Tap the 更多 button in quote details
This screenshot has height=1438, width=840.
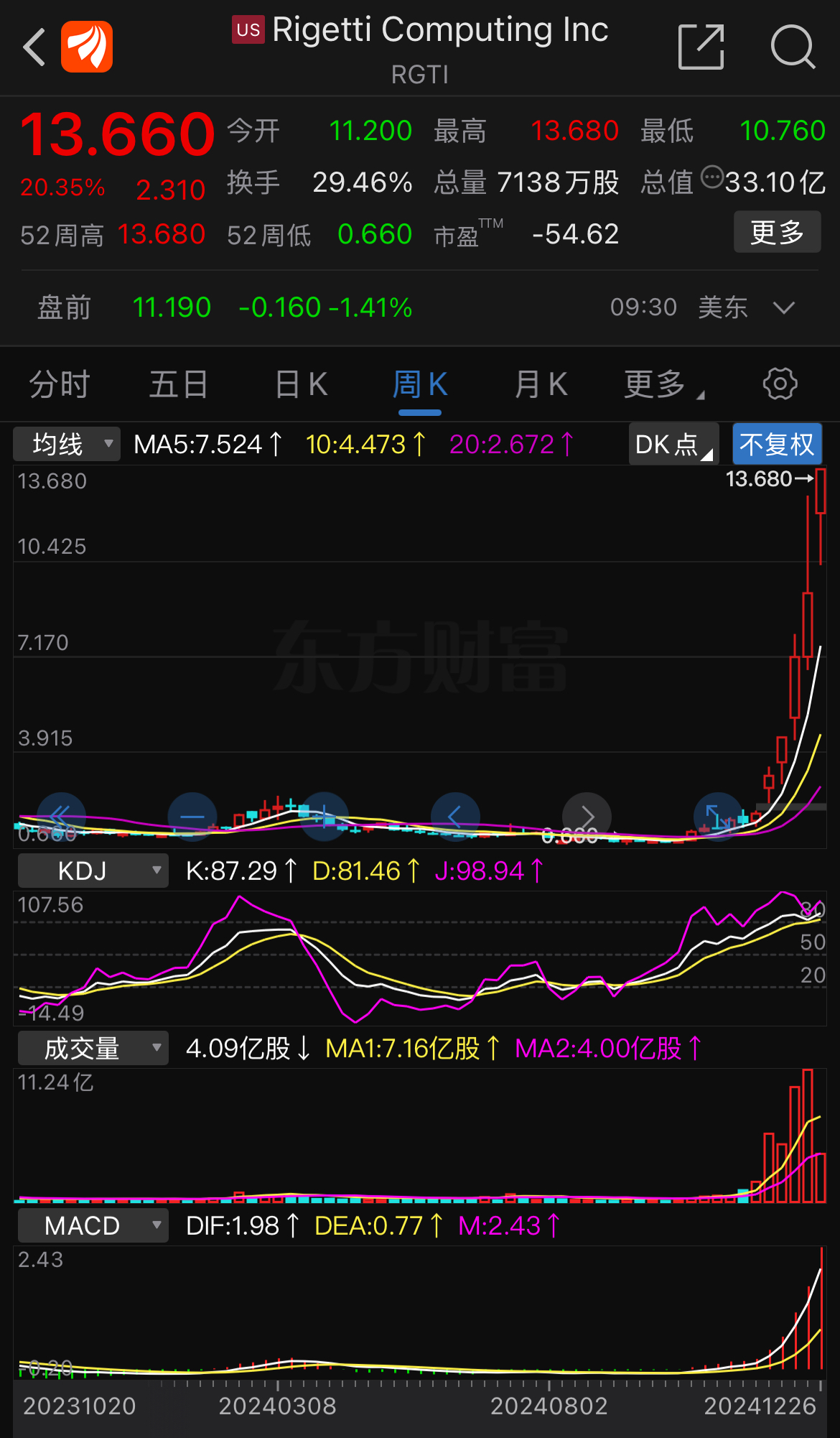[x=777, y=232]
